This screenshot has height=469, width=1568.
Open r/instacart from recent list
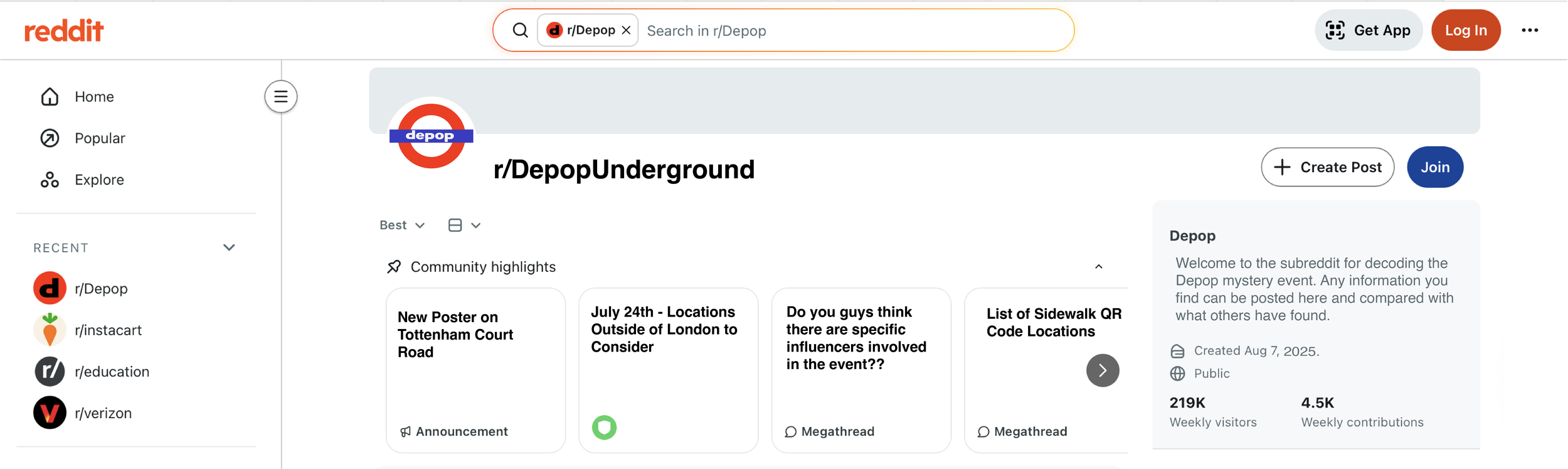click(x=108, y=330)
